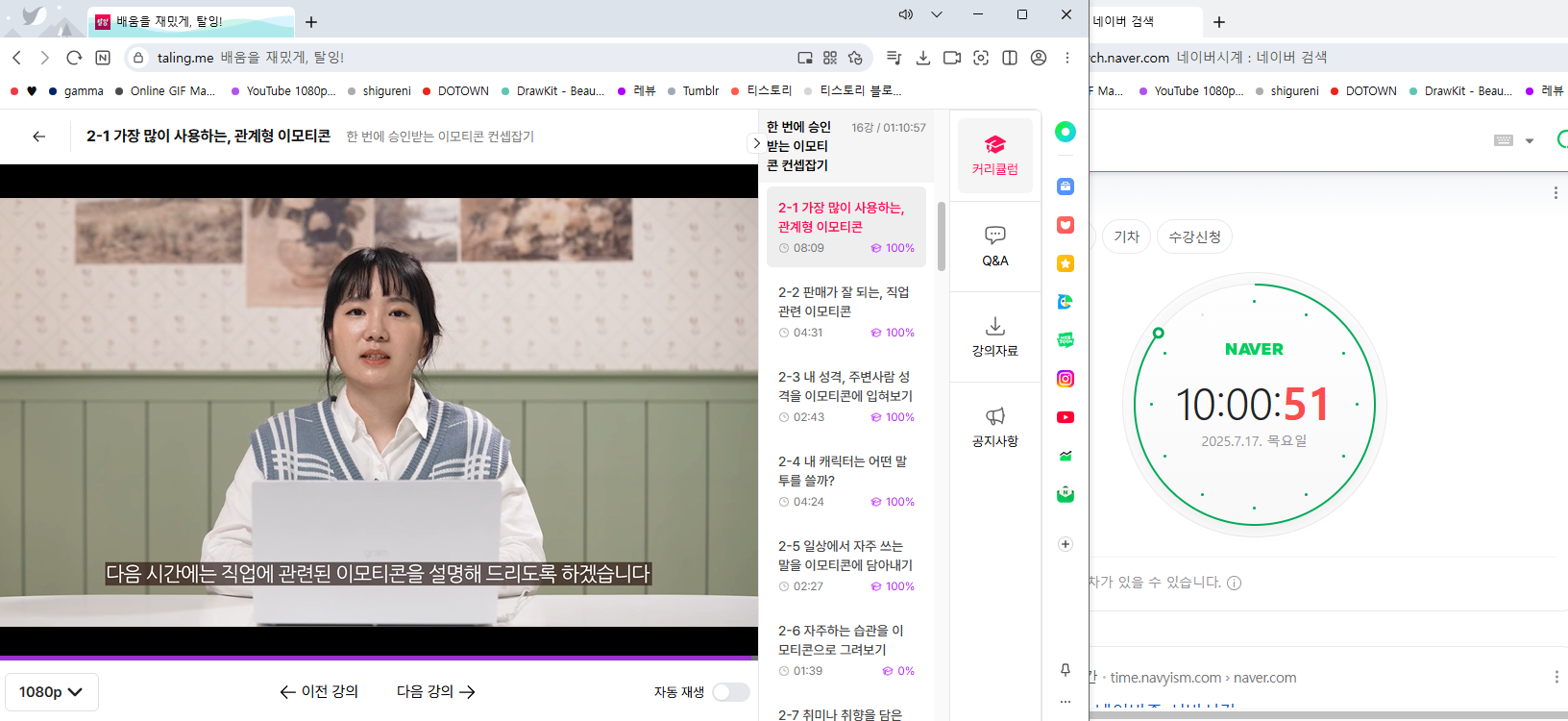Select lesson 2-3 내 성격, 주변사람
Image resolution: width=1568 pixels, height=721 pixels.
pos(846,396)
